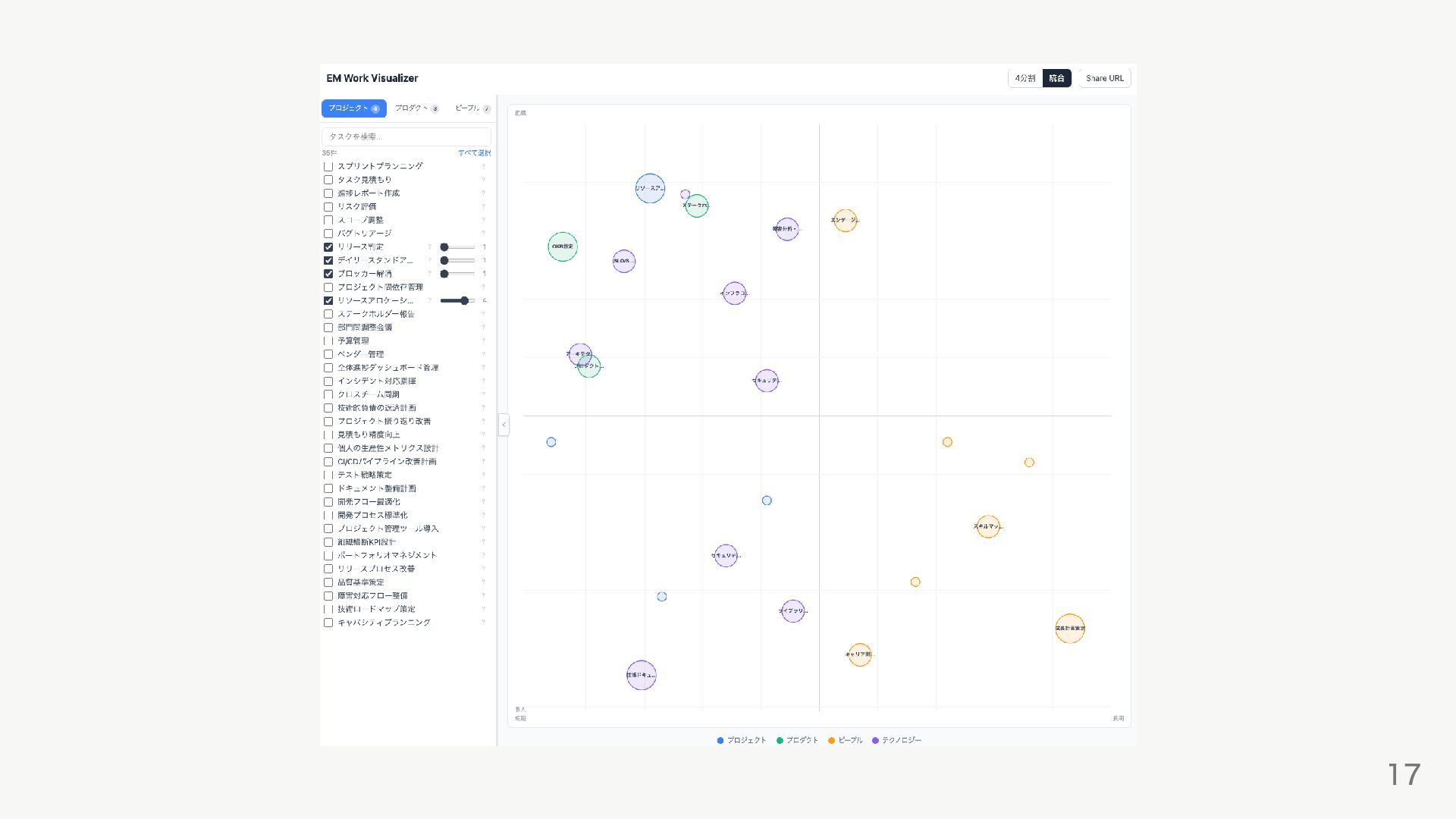Click the タスクを検索 search field
This screenshot has height=819, width=1456.
406,136
